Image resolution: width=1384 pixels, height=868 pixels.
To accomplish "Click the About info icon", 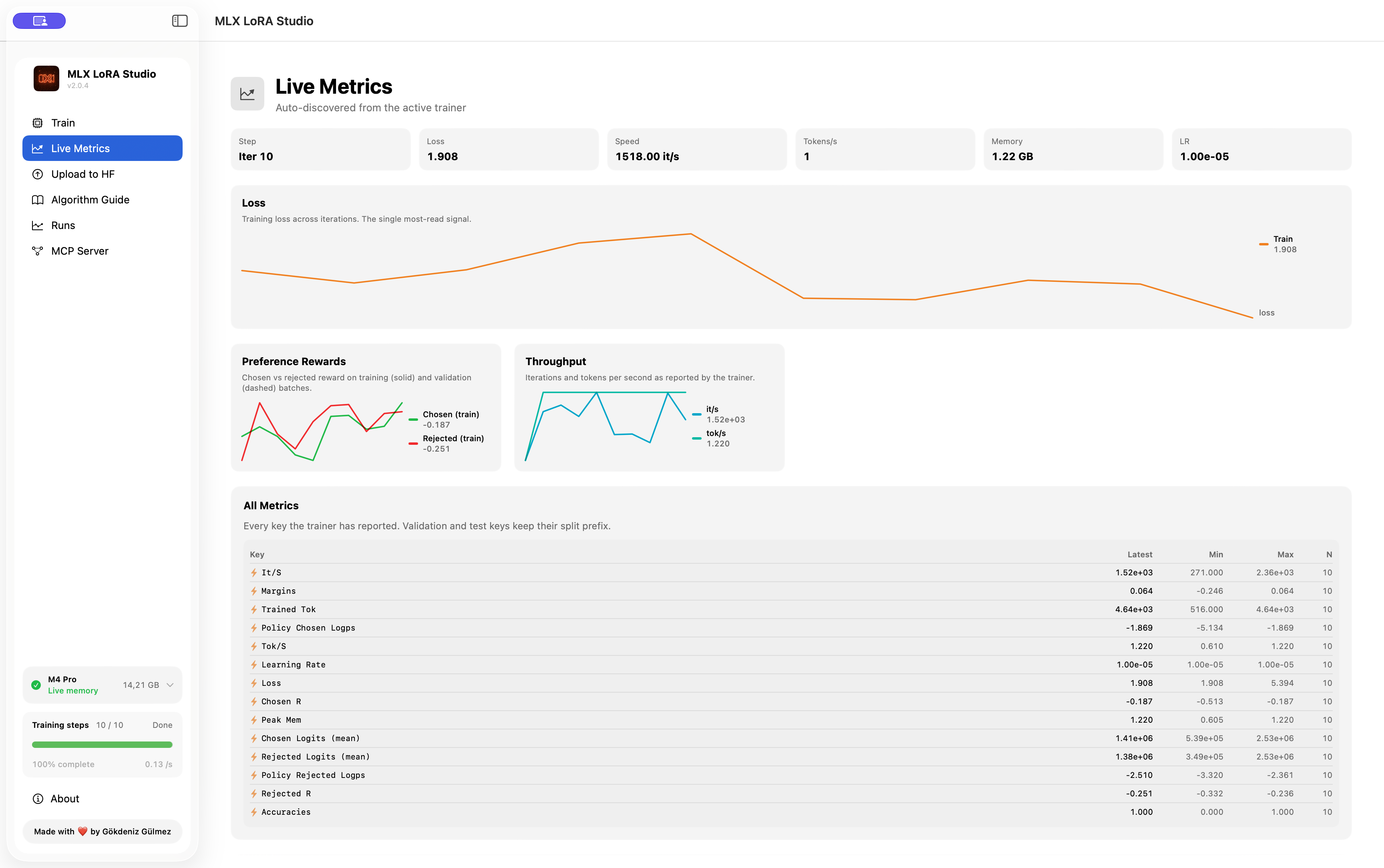I will click(x=38, y=799).
